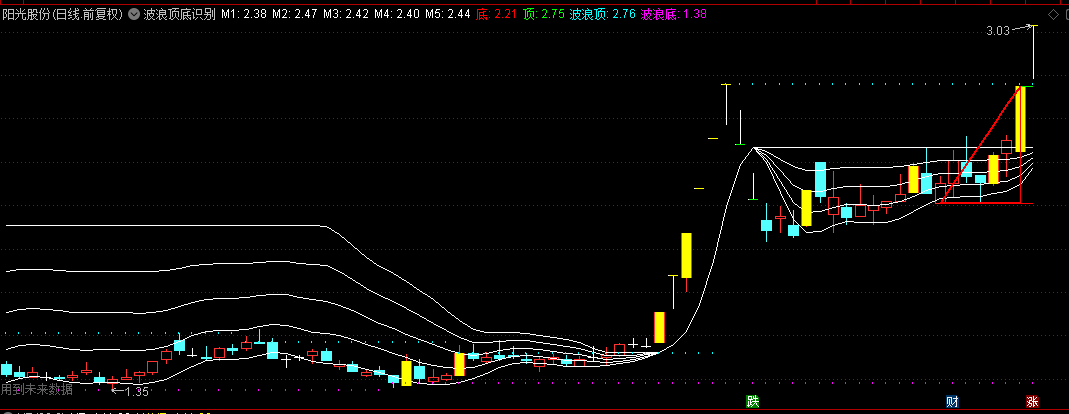Click the M2: 2.47 value
1069x414 pixels.
(x=295, y=14)
